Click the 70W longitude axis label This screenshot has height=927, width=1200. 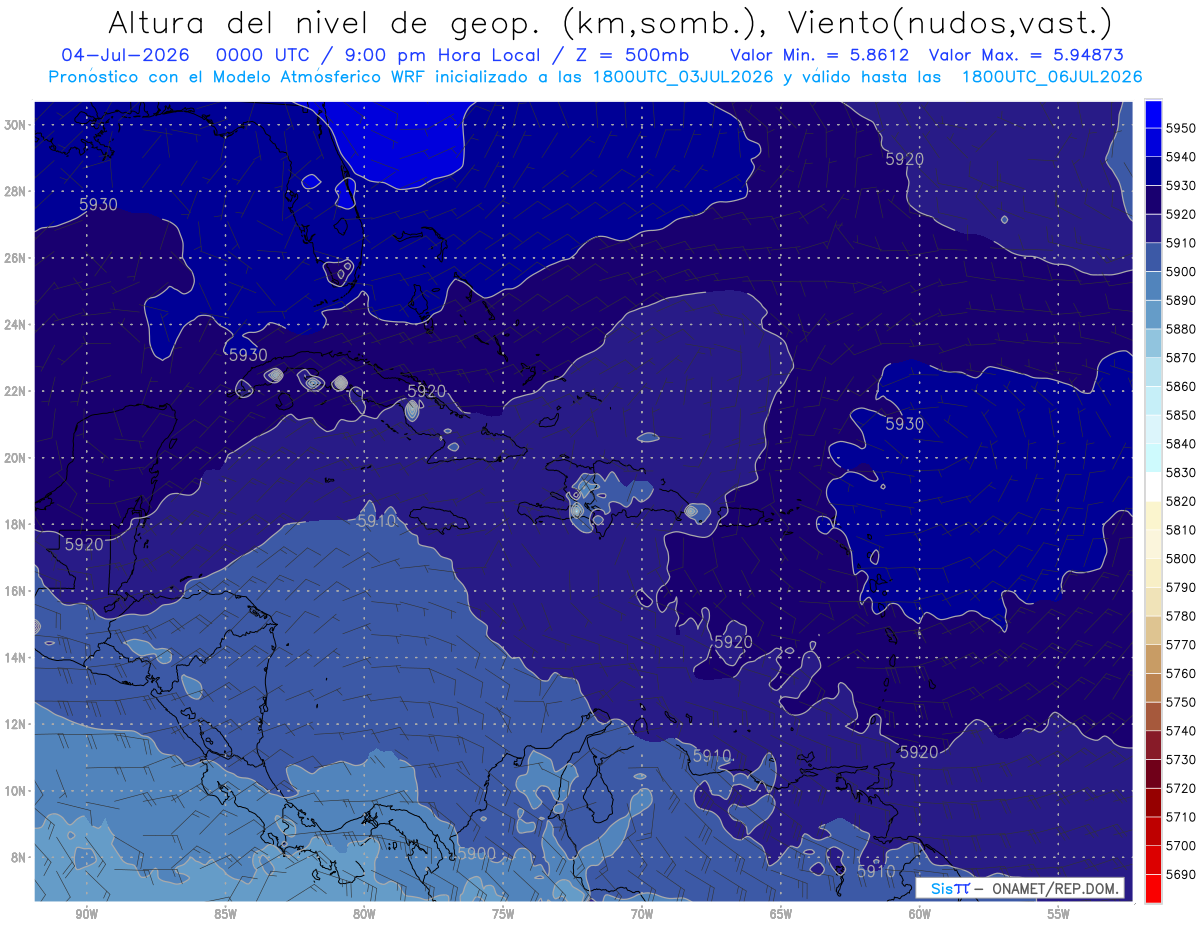(642, 914)
